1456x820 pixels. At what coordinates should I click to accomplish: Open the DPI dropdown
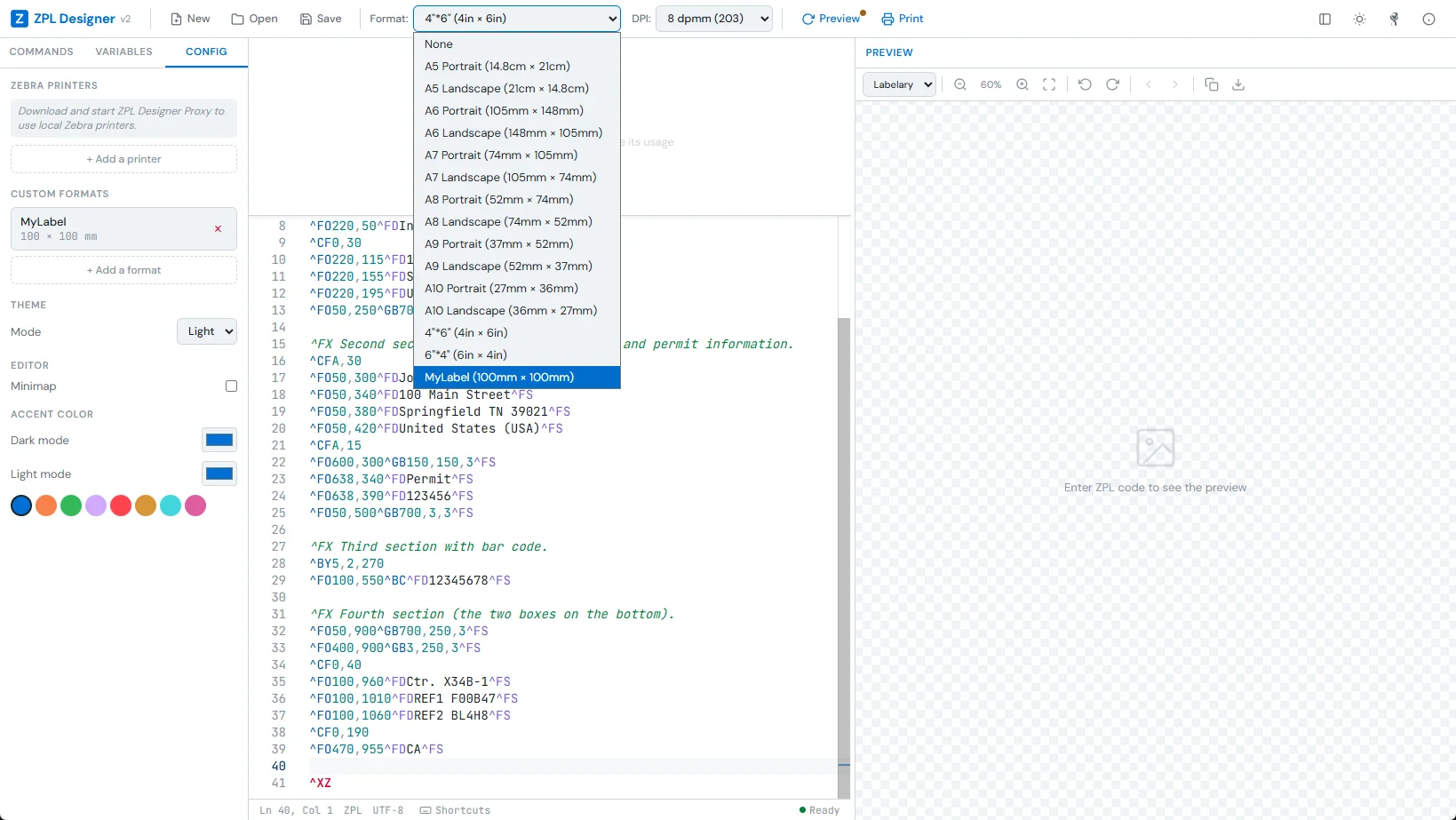pos(713,19)
